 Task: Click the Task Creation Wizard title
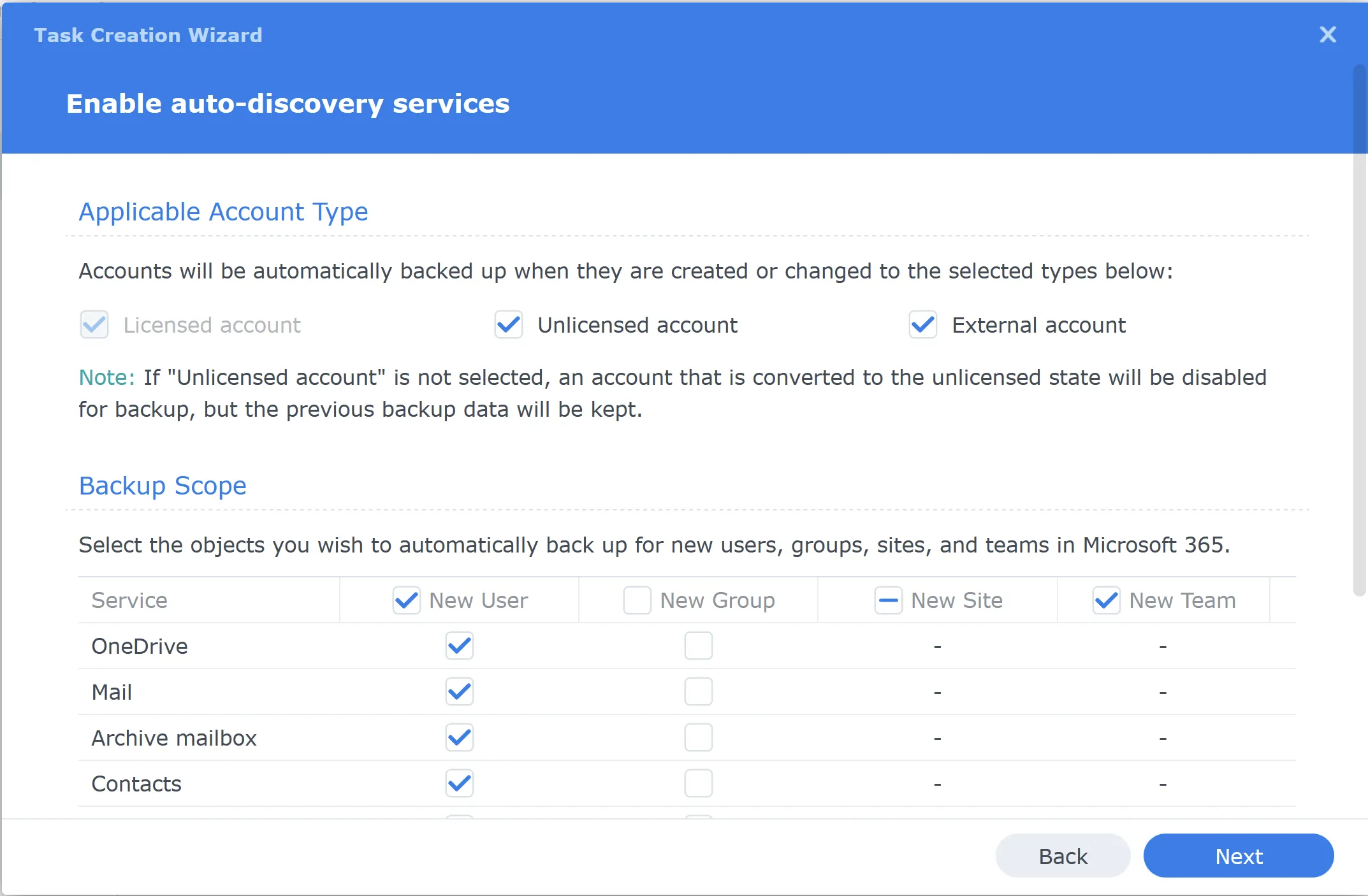coord(148,35)
